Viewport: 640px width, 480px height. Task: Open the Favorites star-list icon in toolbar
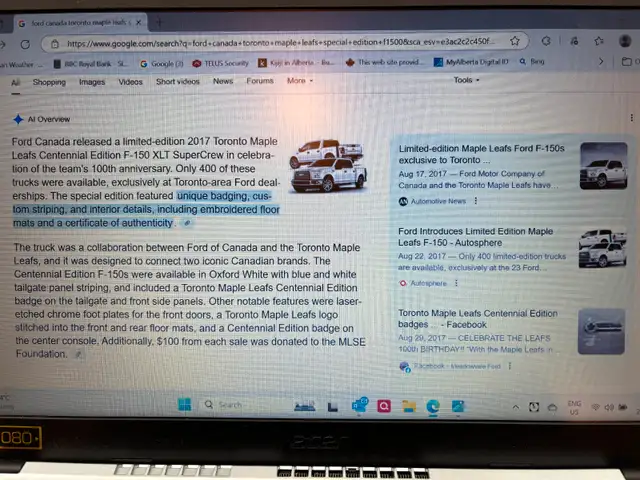coord(599,41)
